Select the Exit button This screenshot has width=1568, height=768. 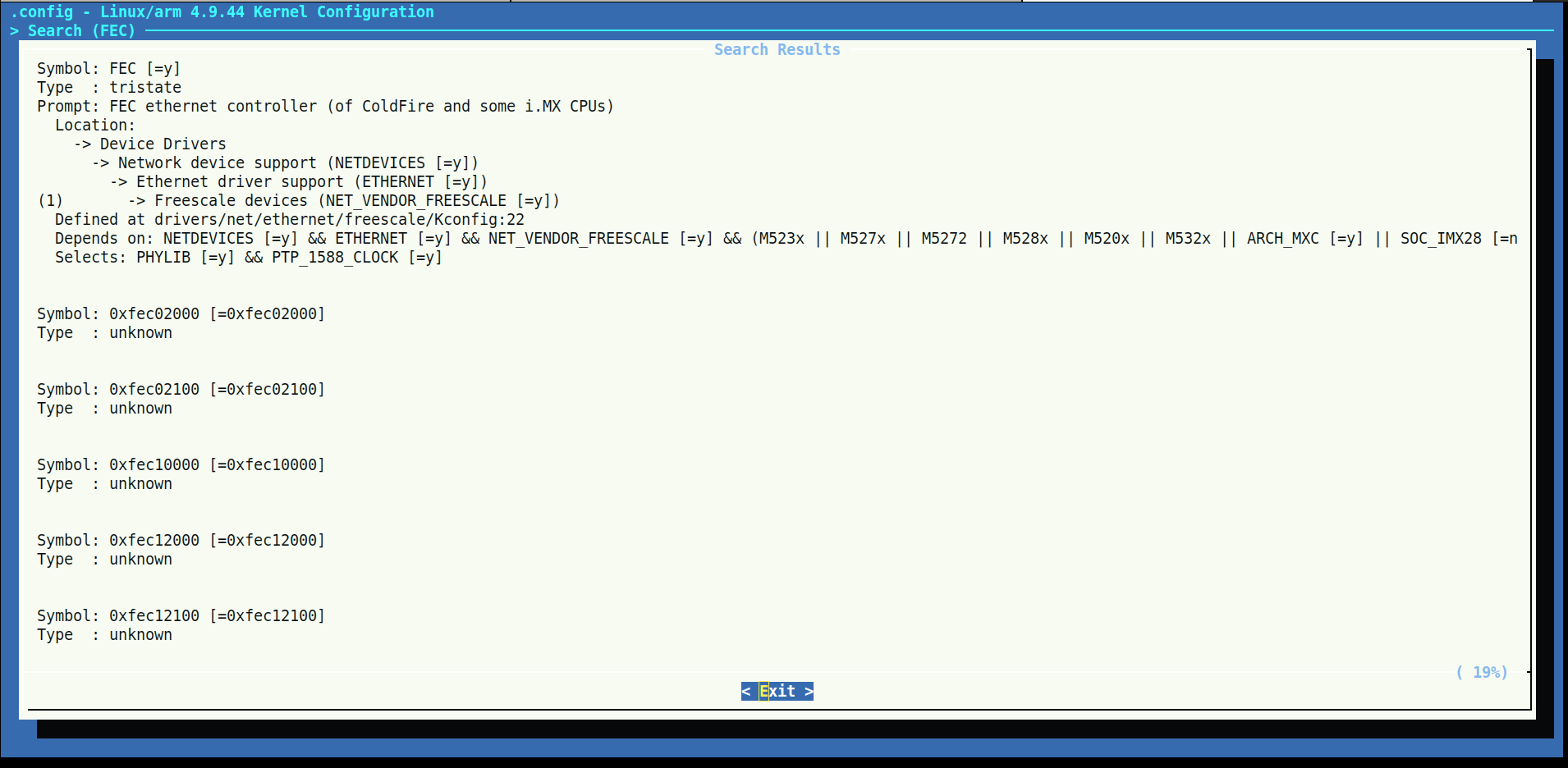click(x=777, y=691)
